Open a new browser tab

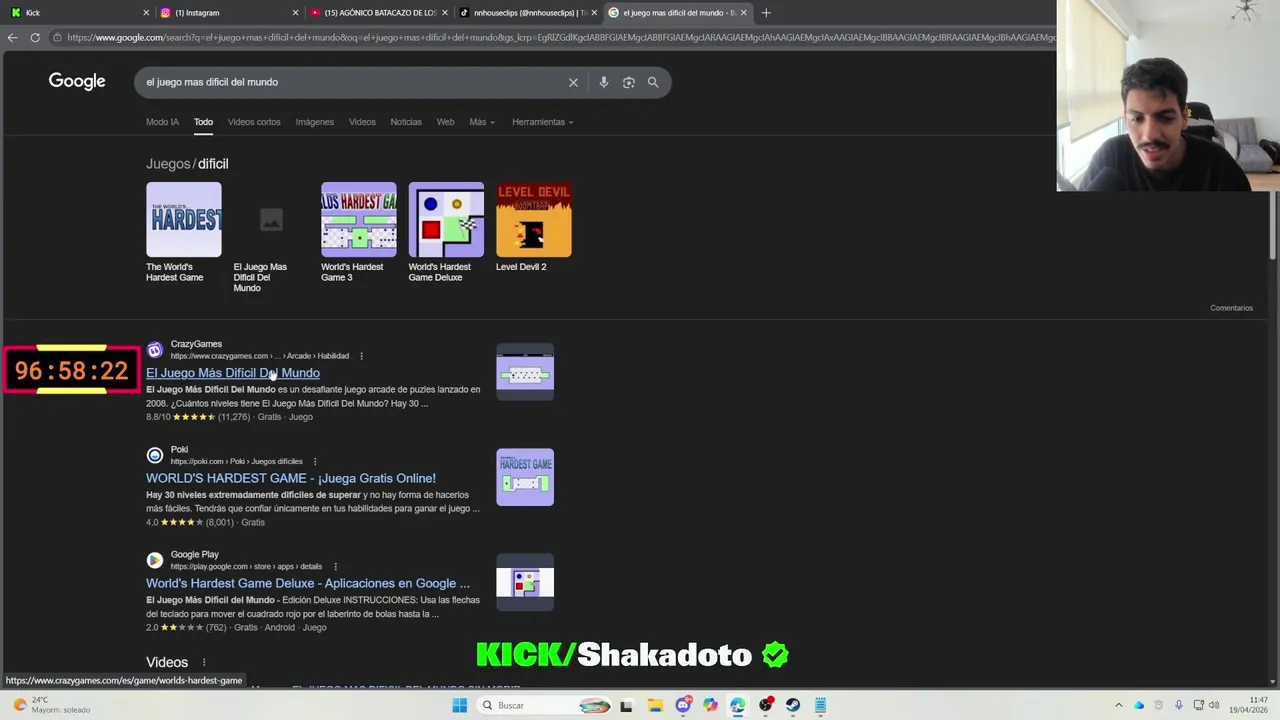click(766, 12)
